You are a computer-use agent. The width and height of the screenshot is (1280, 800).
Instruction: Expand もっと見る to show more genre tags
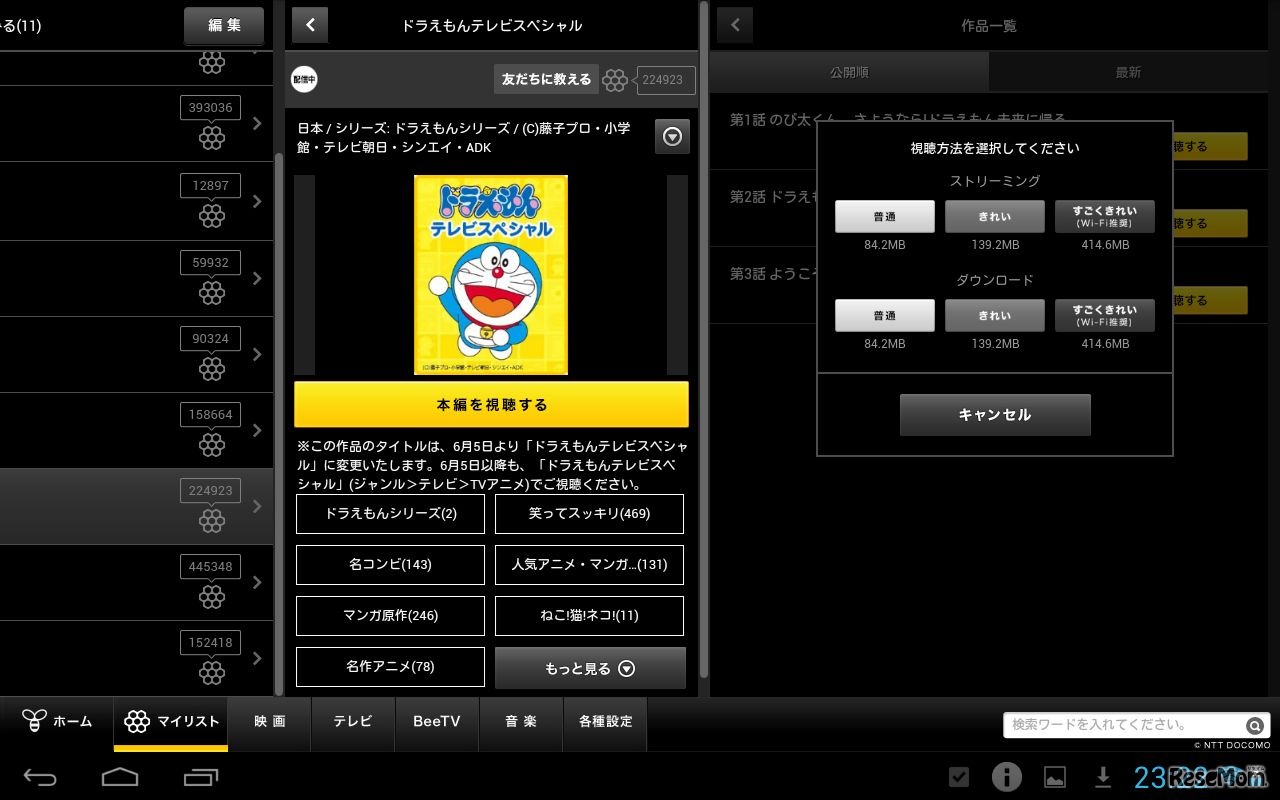tap(589, 667)
